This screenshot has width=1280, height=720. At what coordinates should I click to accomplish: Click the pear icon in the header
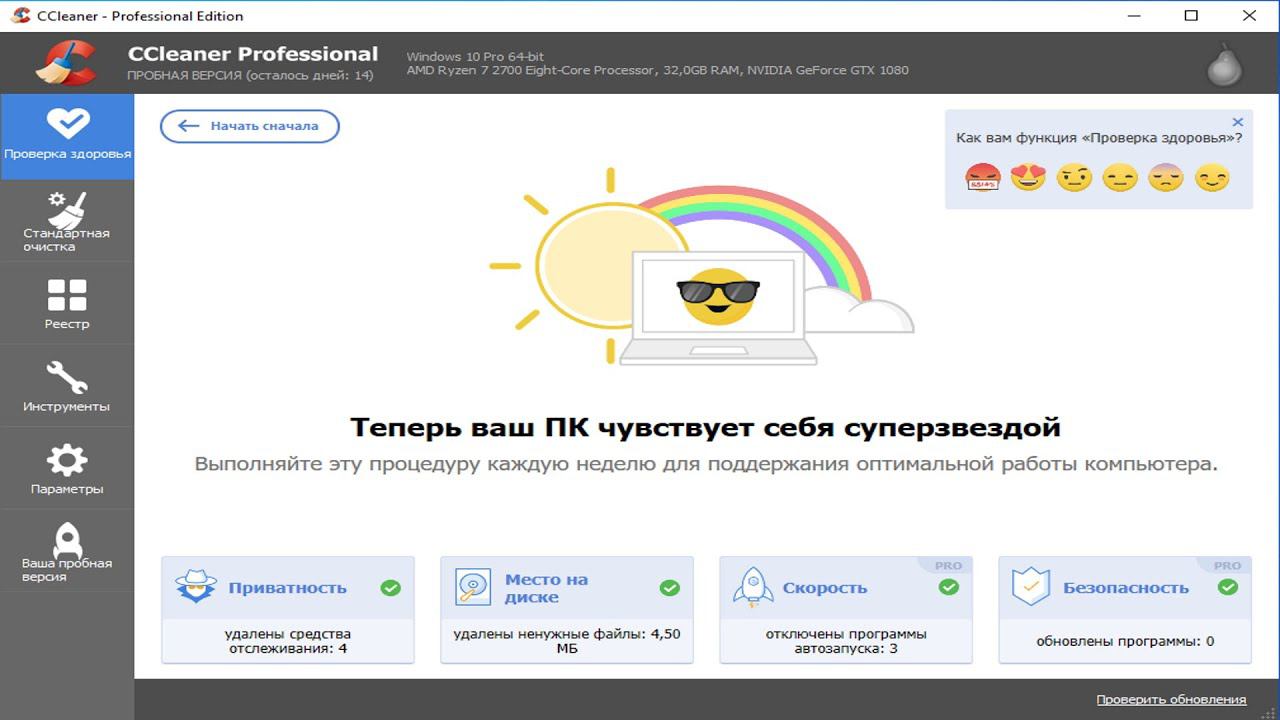1224,64
